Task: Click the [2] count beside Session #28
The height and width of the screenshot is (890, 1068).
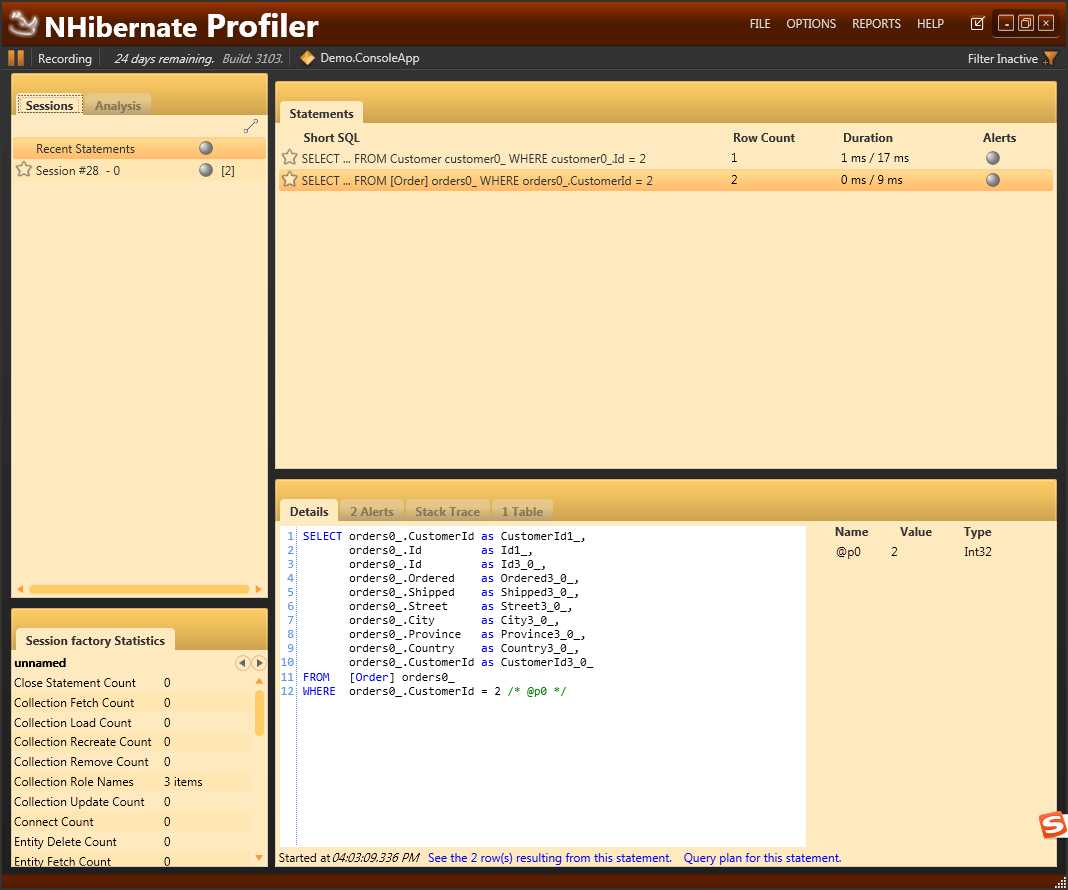Action: [x=227, y=170]
